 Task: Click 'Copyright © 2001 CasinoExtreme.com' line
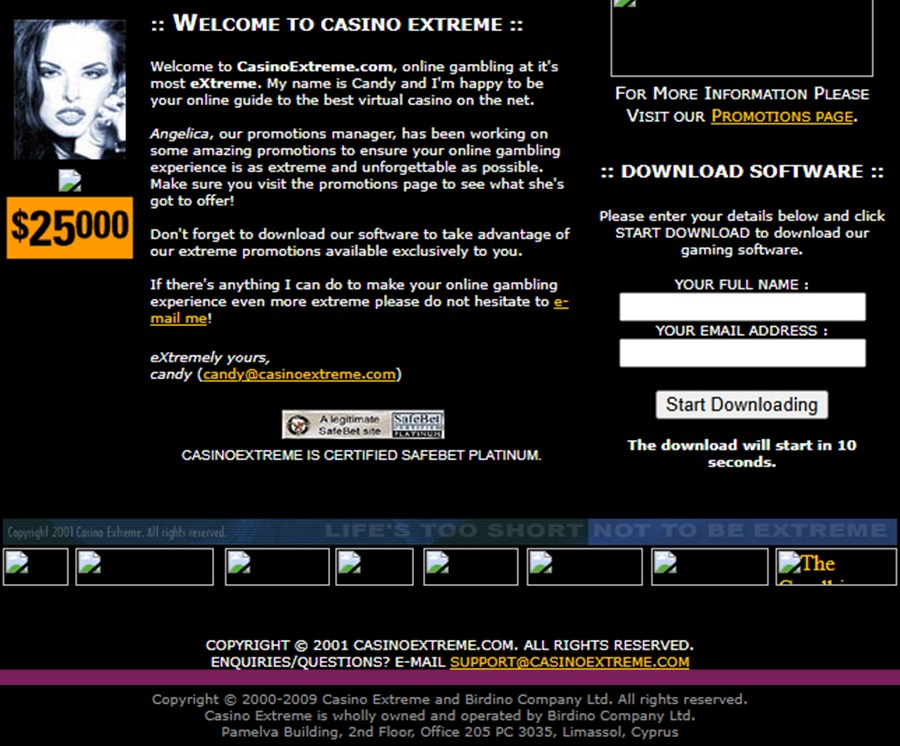pyautogui.click(x=449, y=645)
